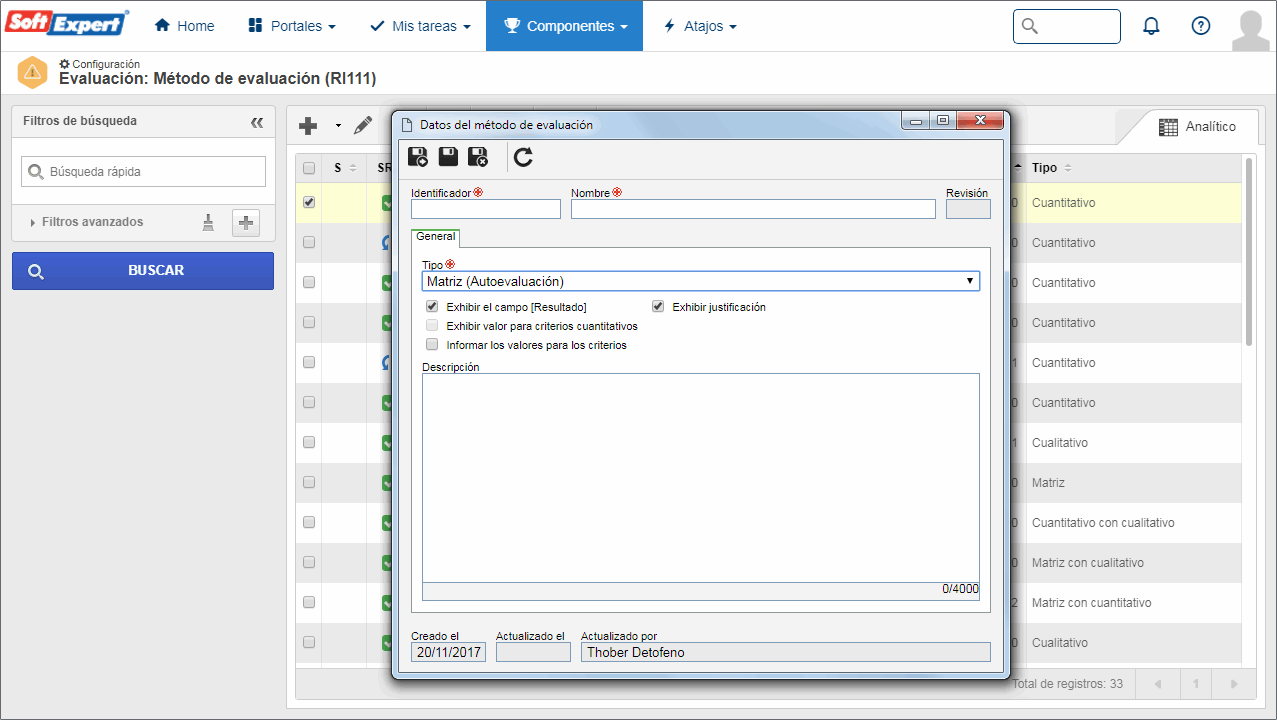Click the top-bar global search box
1277x720 pixels.
click(1067, 26)
